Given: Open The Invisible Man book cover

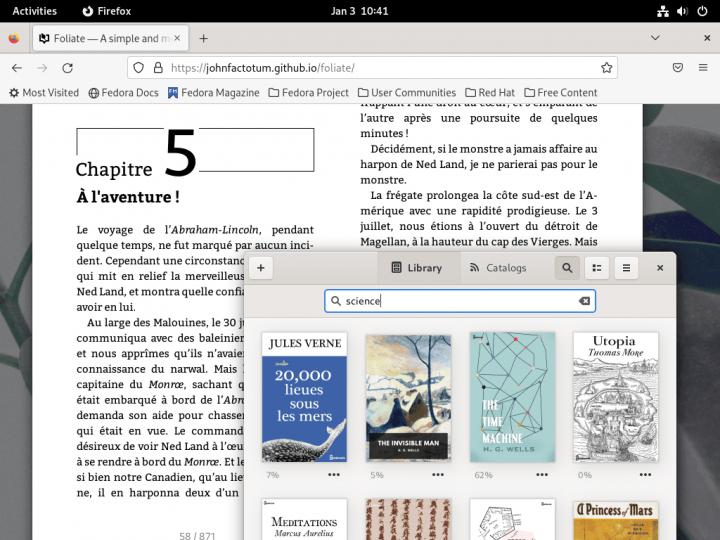Looking at the screenshot, I should click(x=408, y=397).
